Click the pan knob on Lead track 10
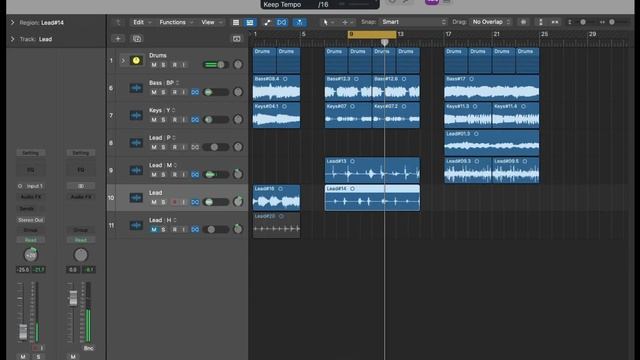 point(238,201)
